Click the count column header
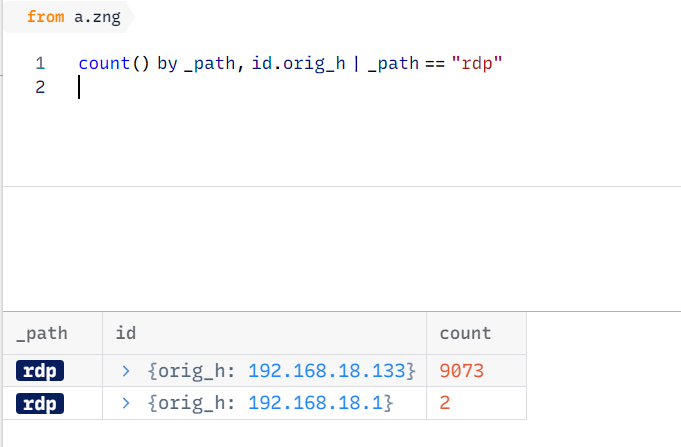681x447 pixels. [476, 333]
